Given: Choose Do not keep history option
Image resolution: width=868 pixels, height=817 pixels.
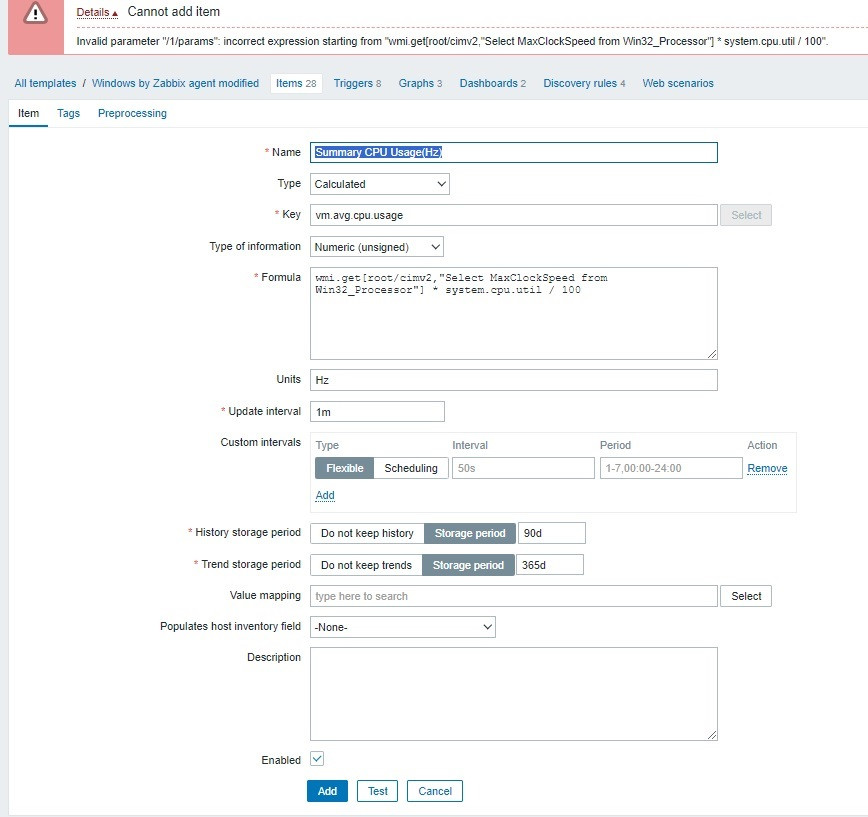Looking at the screenshot, I should 367,533.
